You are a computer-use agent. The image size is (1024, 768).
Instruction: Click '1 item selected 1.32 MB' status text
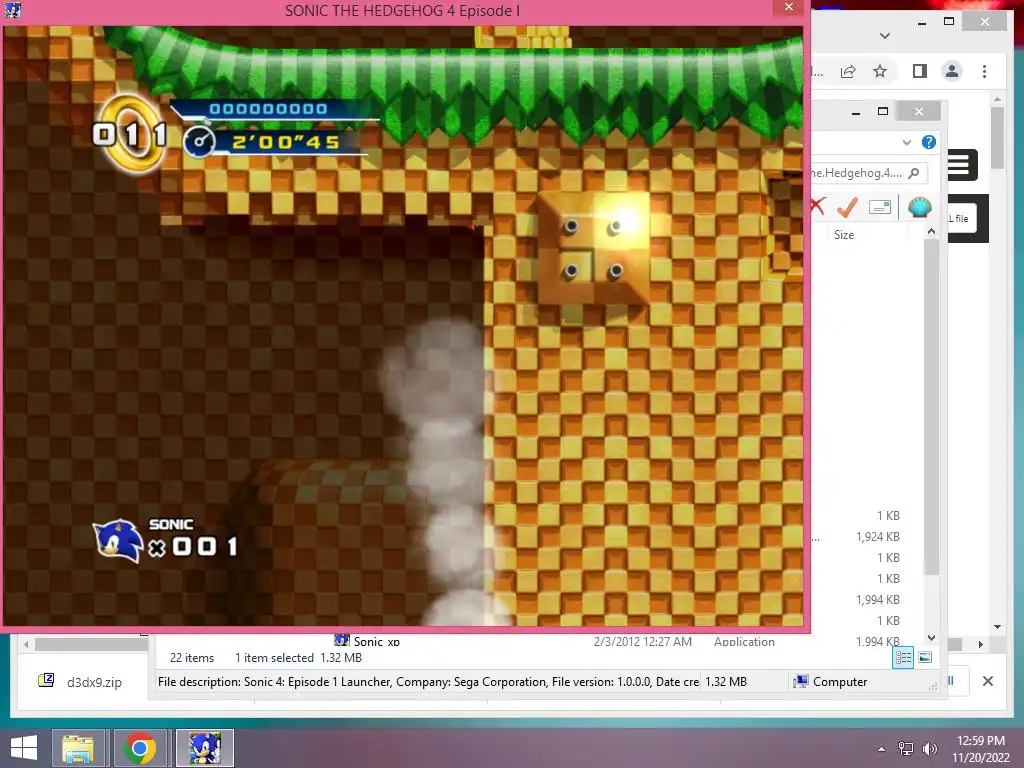pyautogui.click(x=298, y=658)
